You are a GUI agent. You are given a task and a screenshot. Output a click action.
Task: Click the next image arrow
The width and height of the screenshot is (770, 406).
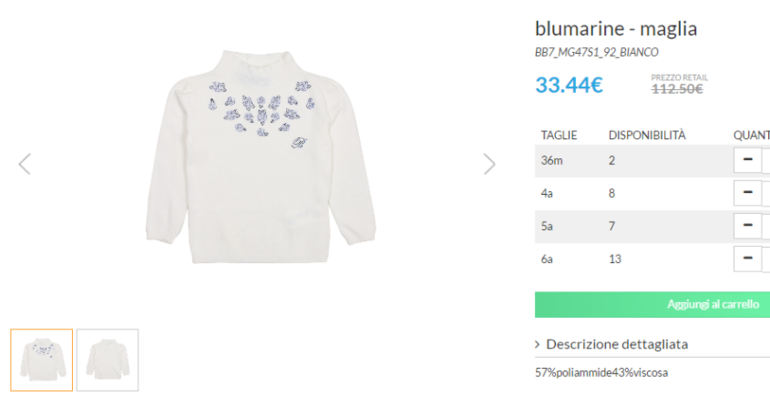489,164
